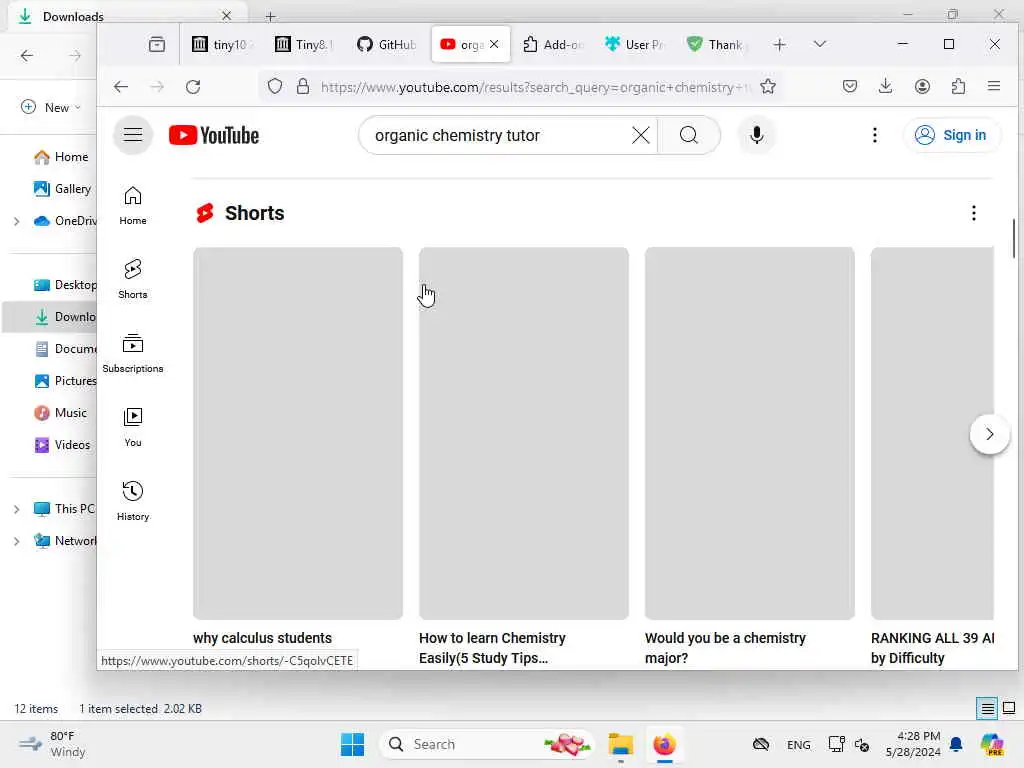Switch File Explorer to details view
1024x768 pixels.
tap(987, 708)
